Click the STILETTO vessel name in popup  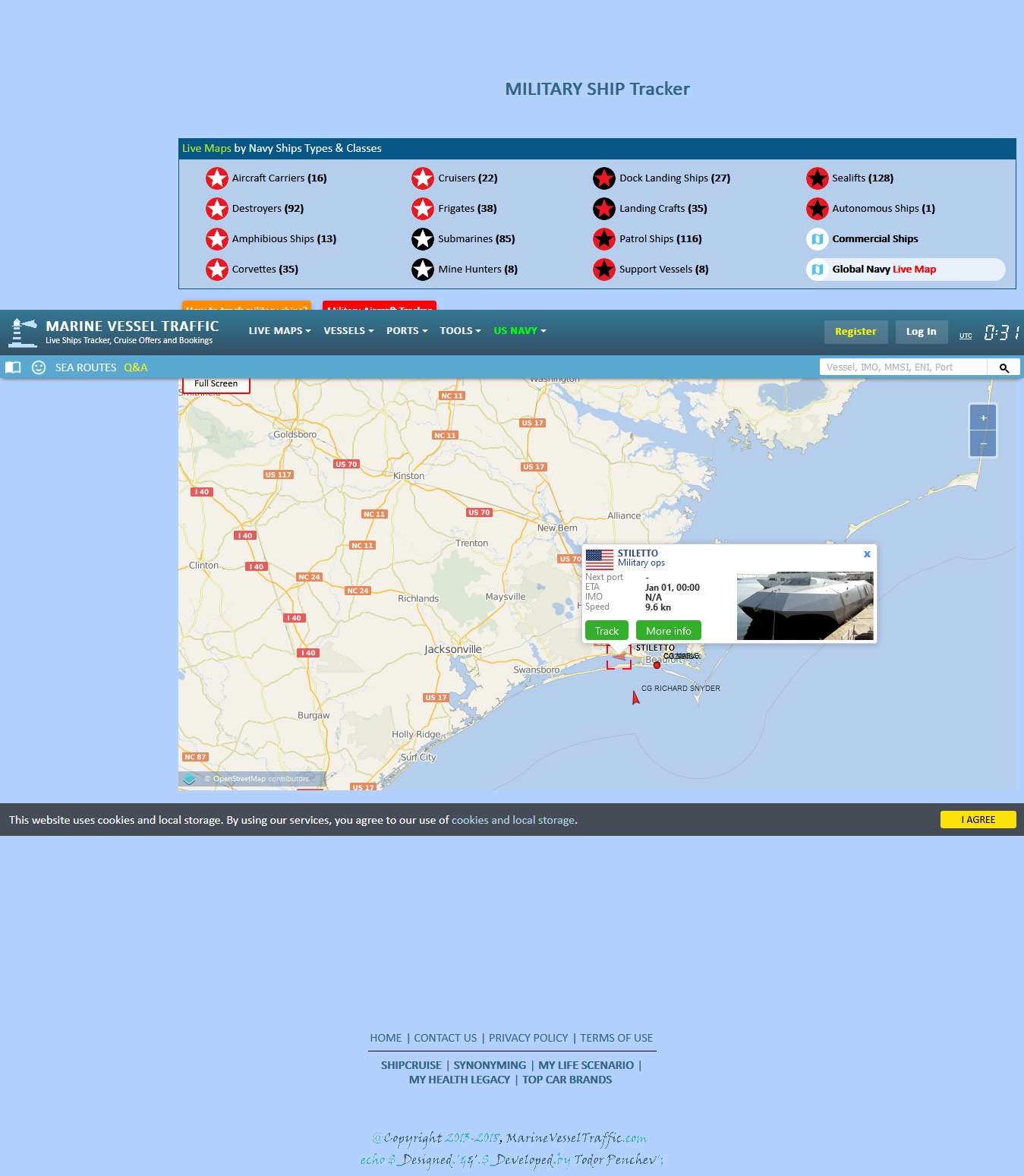coord(638,553)
